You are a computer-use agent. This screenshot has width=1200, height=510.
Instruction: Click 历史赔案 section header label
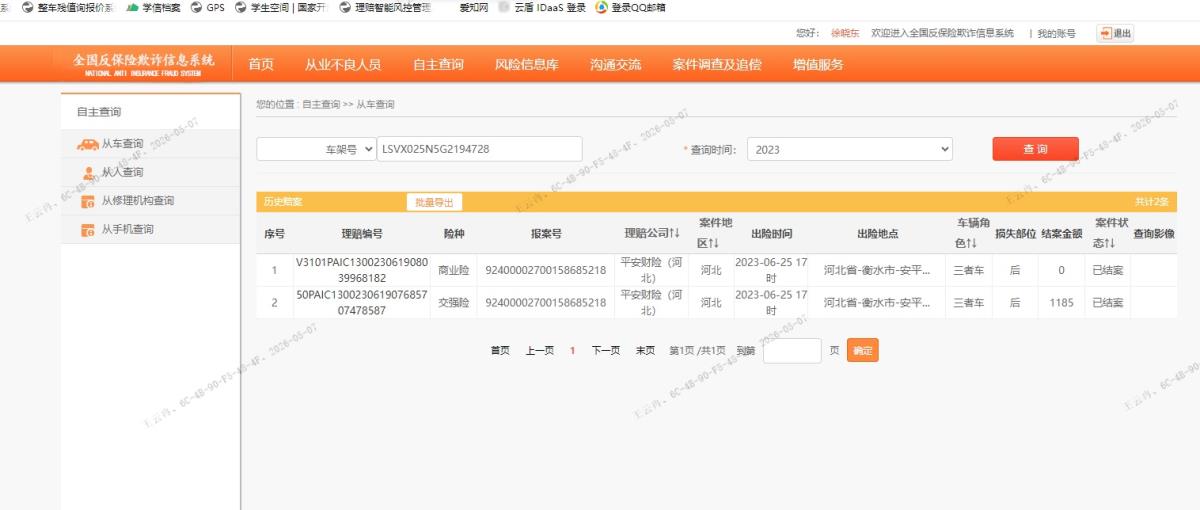point(283,202)
